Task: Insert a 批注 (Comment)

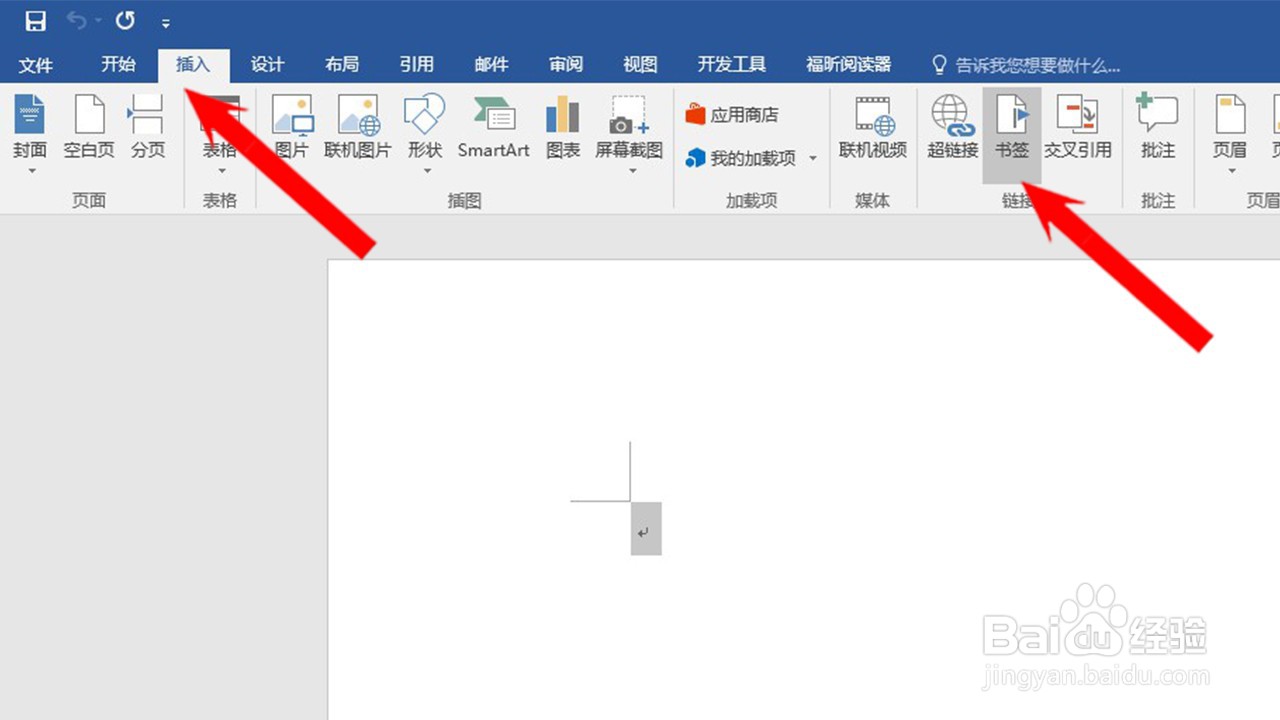Action: 1158,126
